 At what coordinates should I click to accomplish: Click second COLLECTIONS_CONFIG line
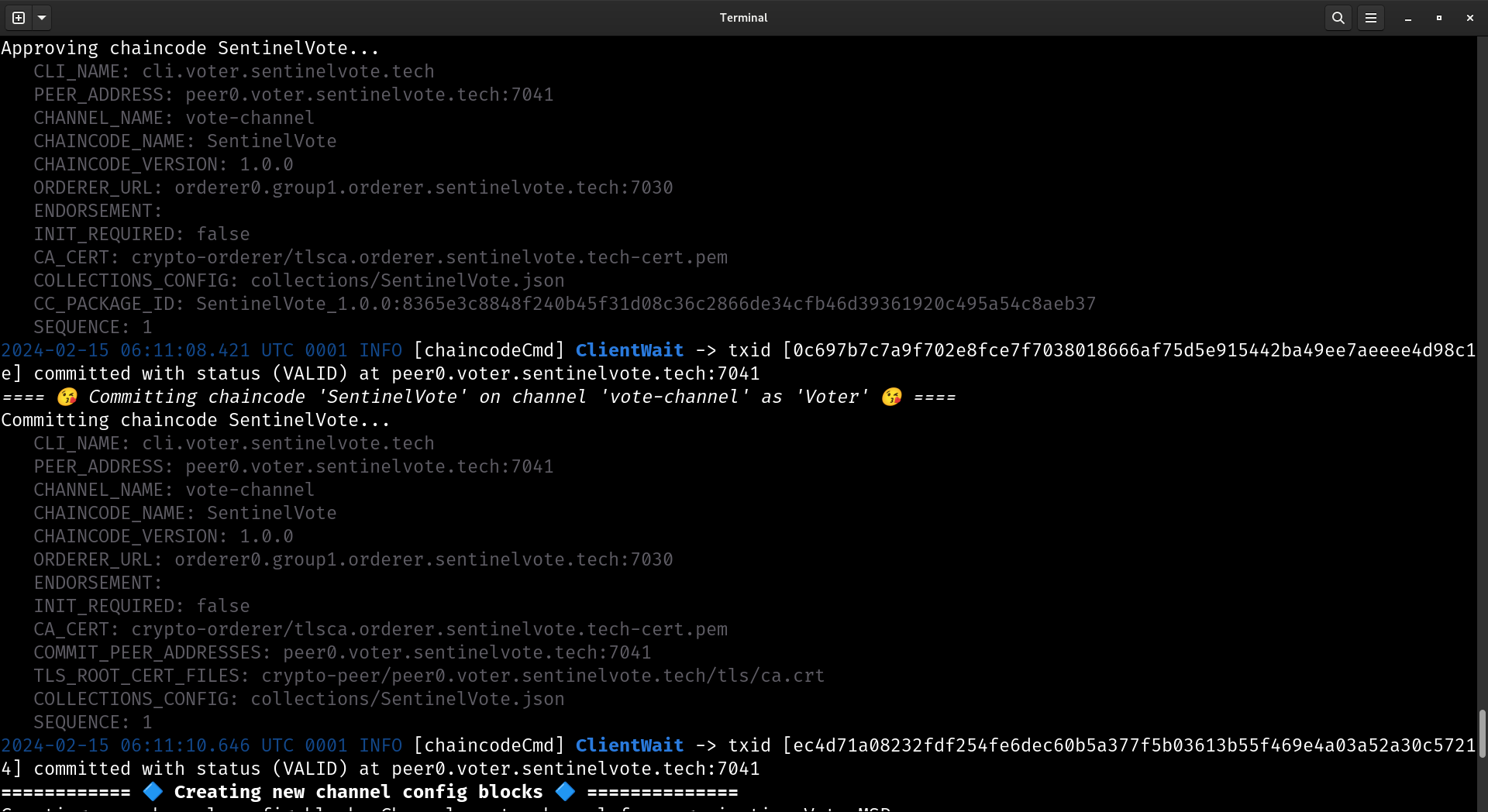point(299,699)
